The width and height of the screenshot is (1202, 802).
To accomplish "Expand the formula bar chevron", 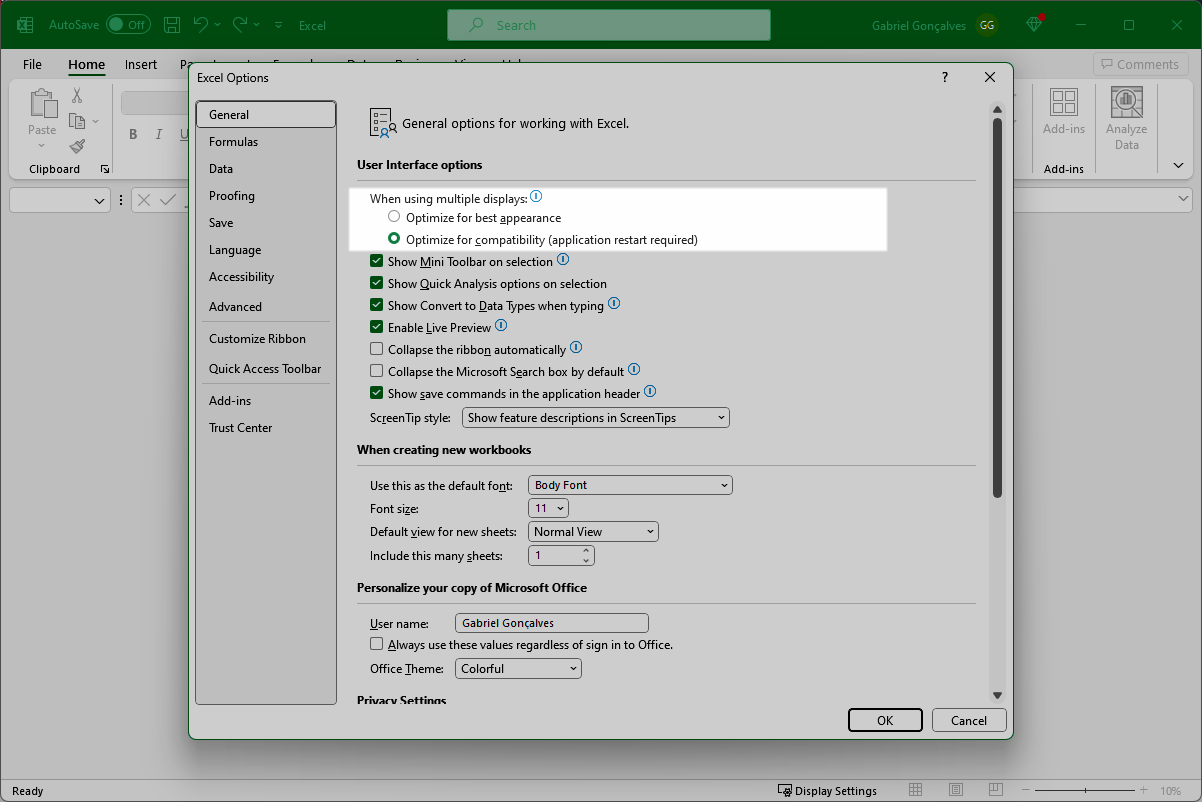I will coord(1185,200).
